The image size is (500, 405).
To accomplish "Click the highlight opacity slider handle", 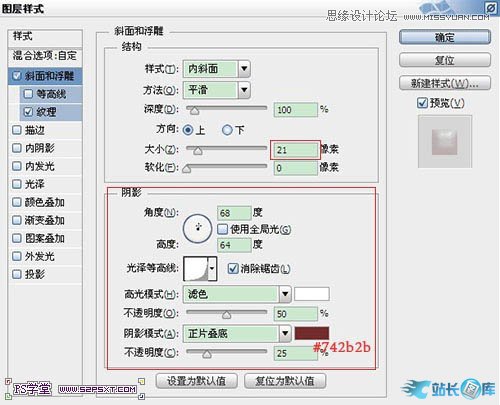I will click(227, 315).
